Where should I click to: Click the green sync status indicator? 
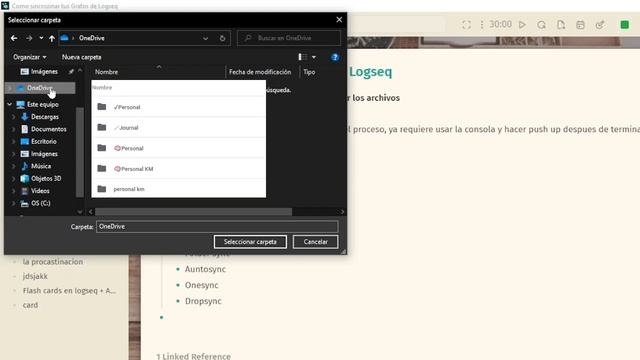click(624, 25)
